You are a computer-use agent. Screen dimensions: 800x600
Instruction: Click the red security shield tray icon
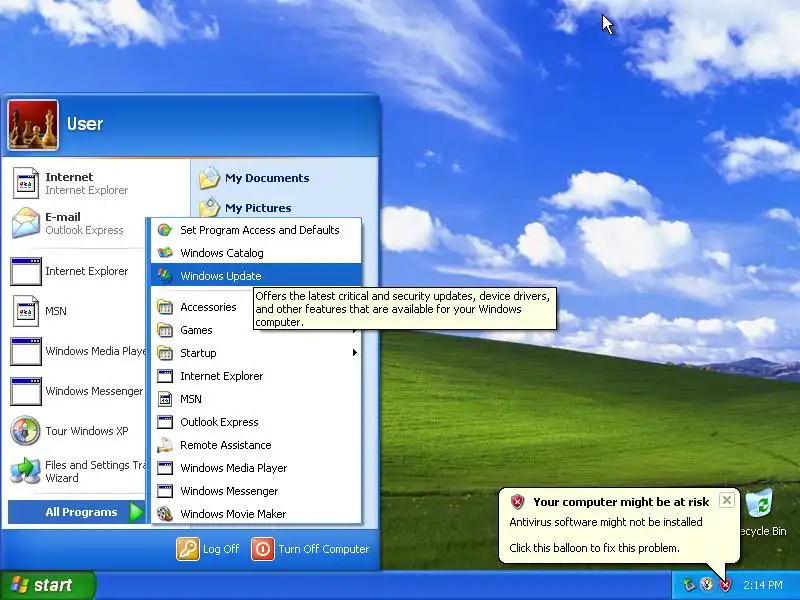point(726,585)
